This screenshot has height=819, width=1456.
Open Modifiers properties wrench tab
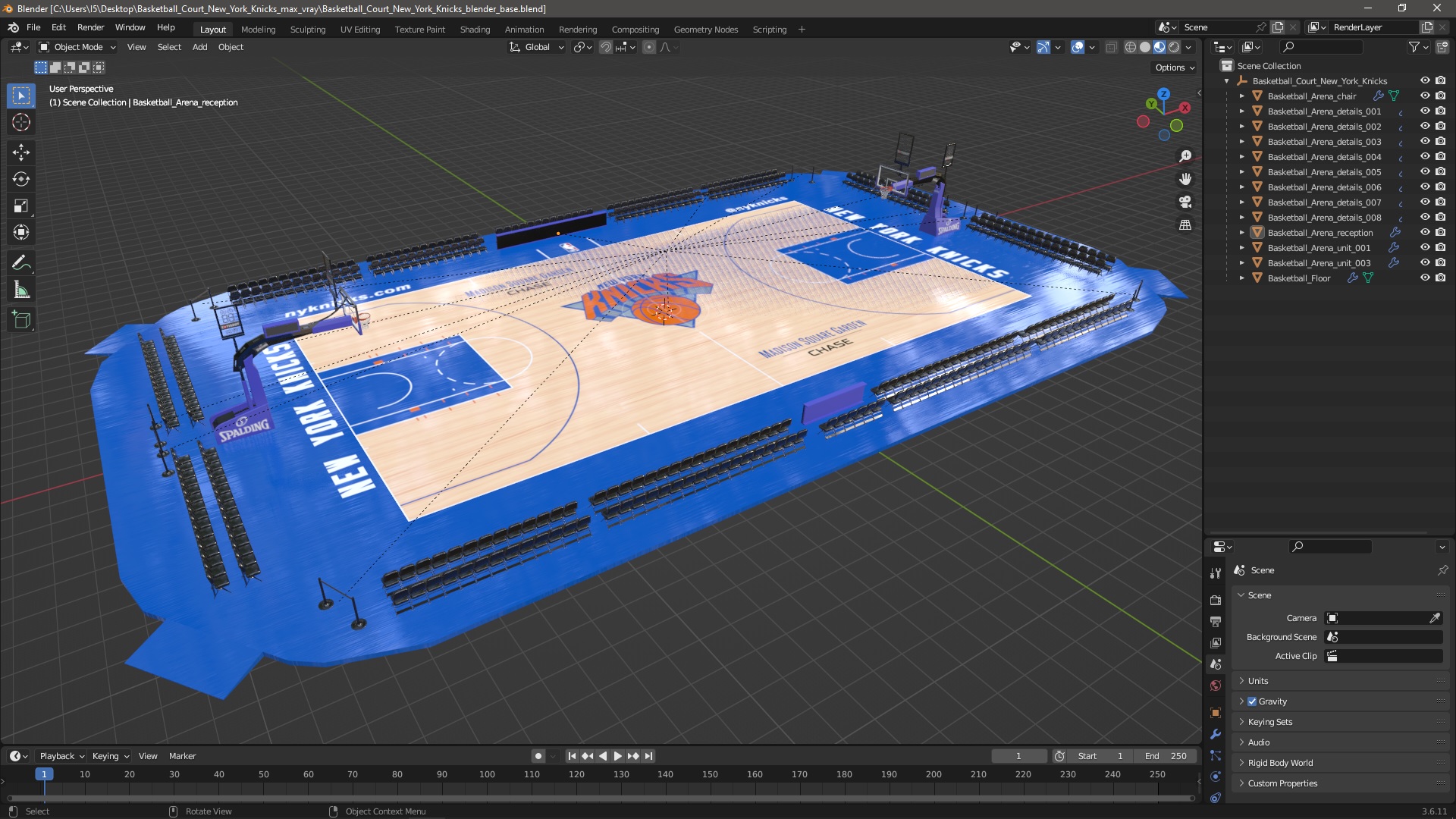(x=1216, y=734)
